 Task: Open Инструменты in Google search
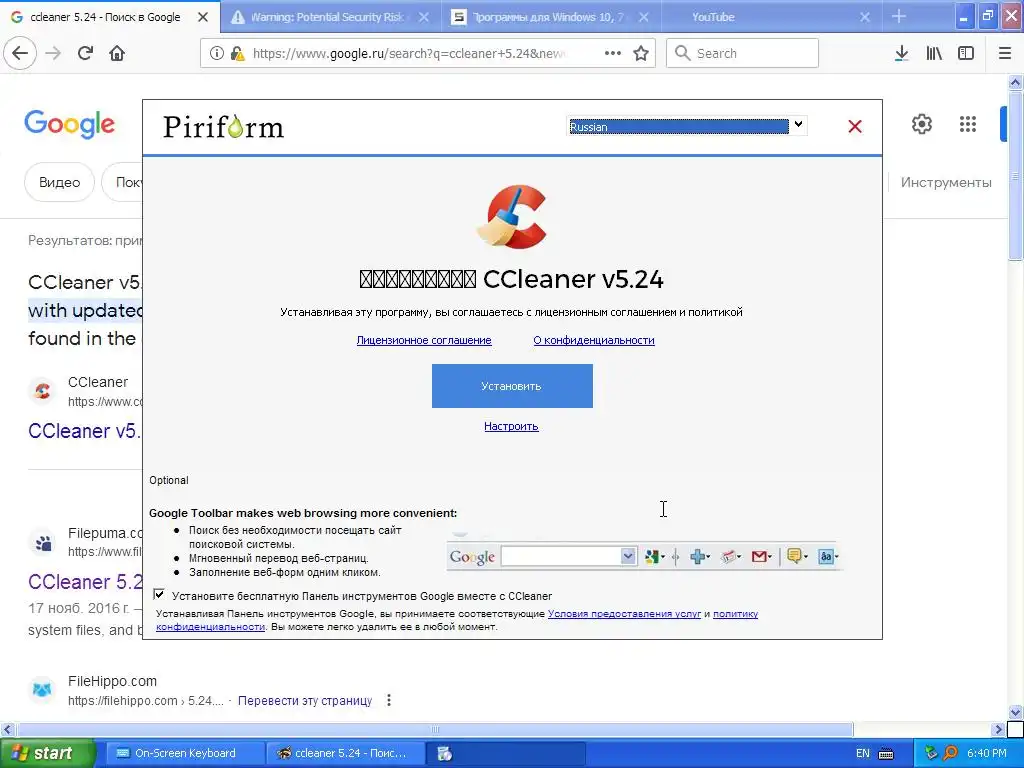tap(946, 182)
